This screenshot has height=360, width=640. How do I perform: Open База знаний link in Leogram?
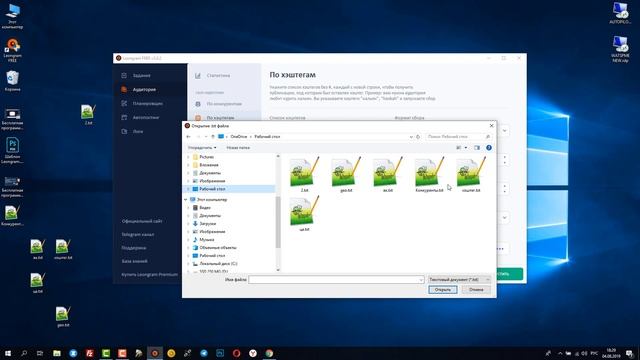click(x=134, y=261)
